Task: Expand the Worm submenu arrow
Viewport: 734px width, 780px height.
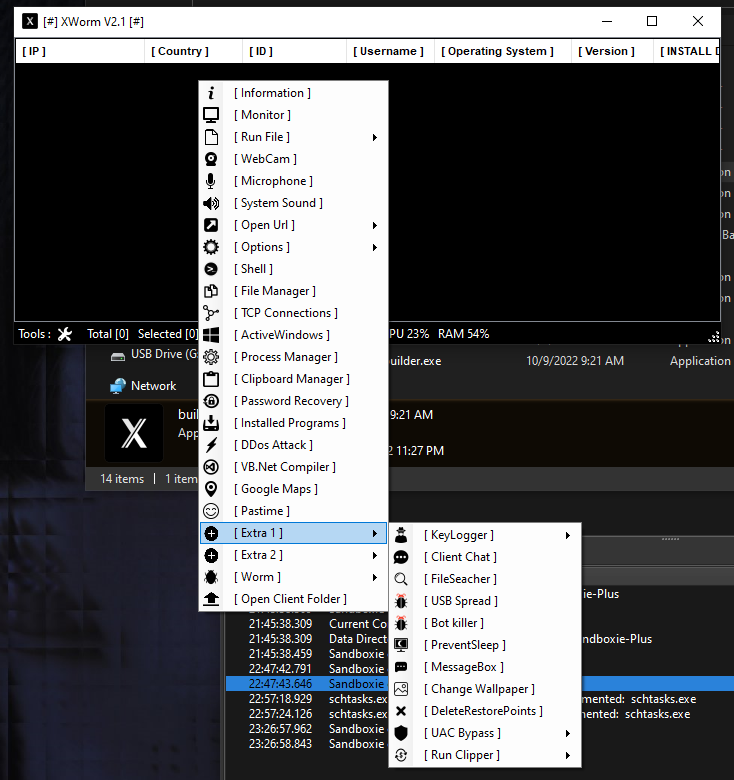Action: [375, 577]
